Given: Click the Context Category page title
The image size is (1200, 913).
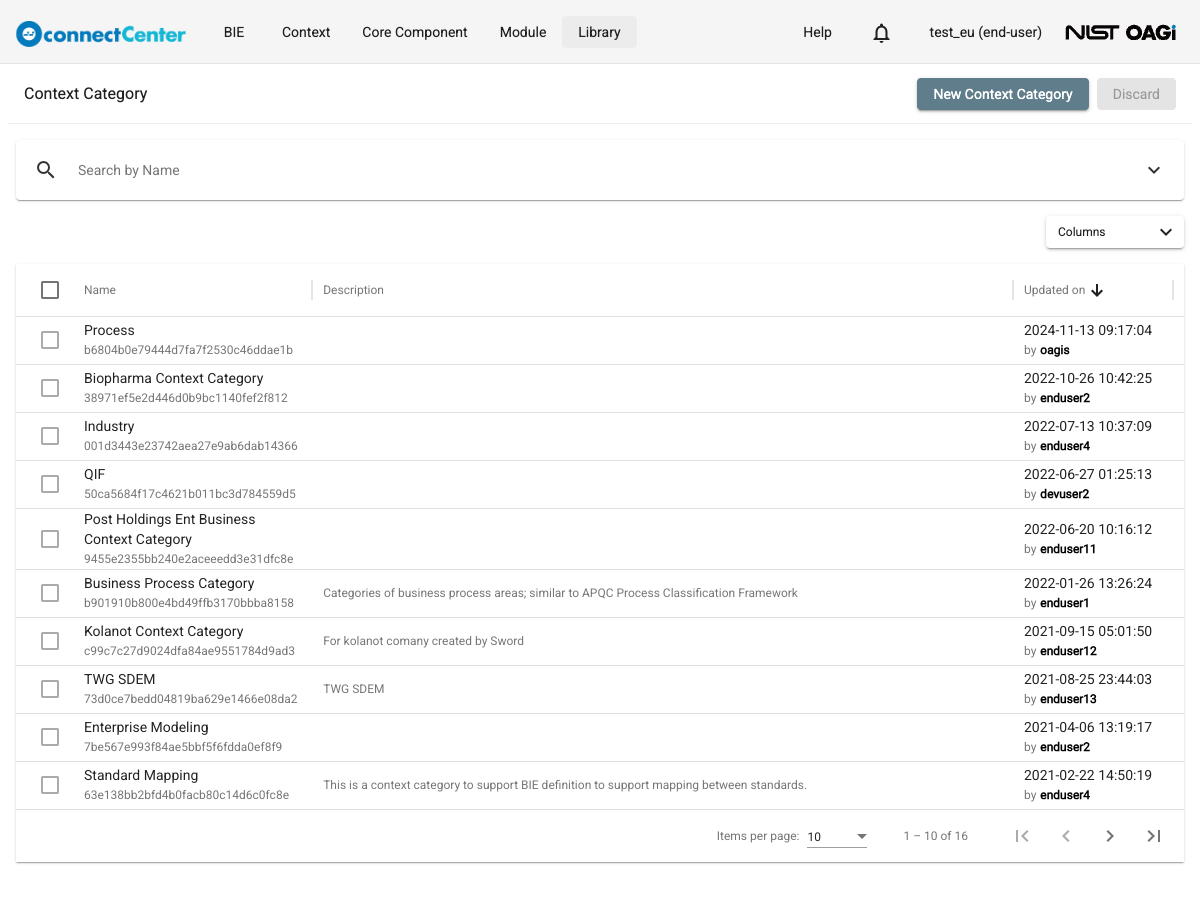Looking at the screenshot, I should 86,94.
